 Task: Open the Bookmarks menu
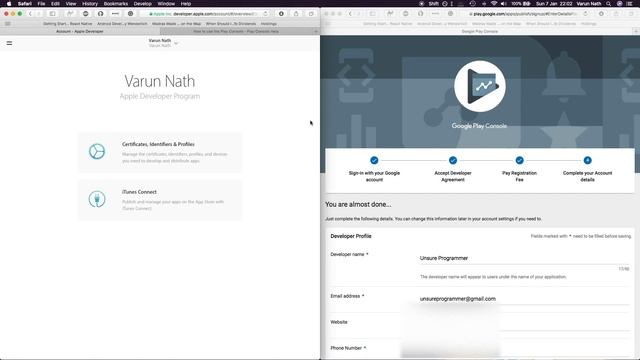click(116, 3)
